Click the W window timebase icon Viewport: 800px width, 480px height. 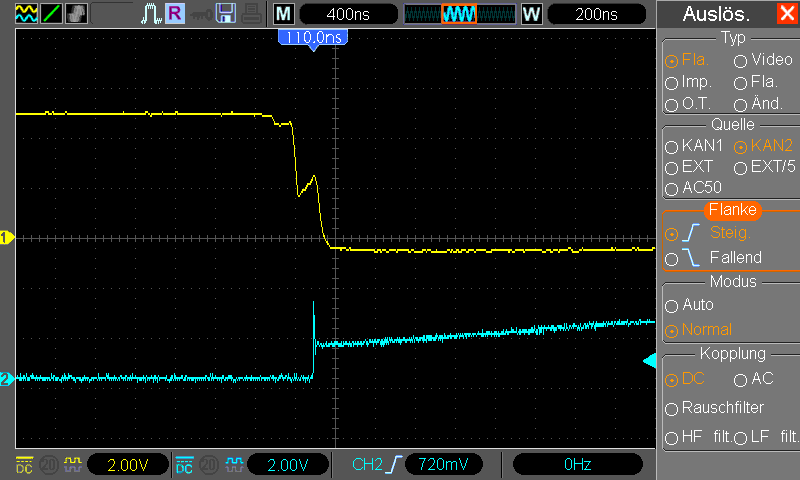532,14
